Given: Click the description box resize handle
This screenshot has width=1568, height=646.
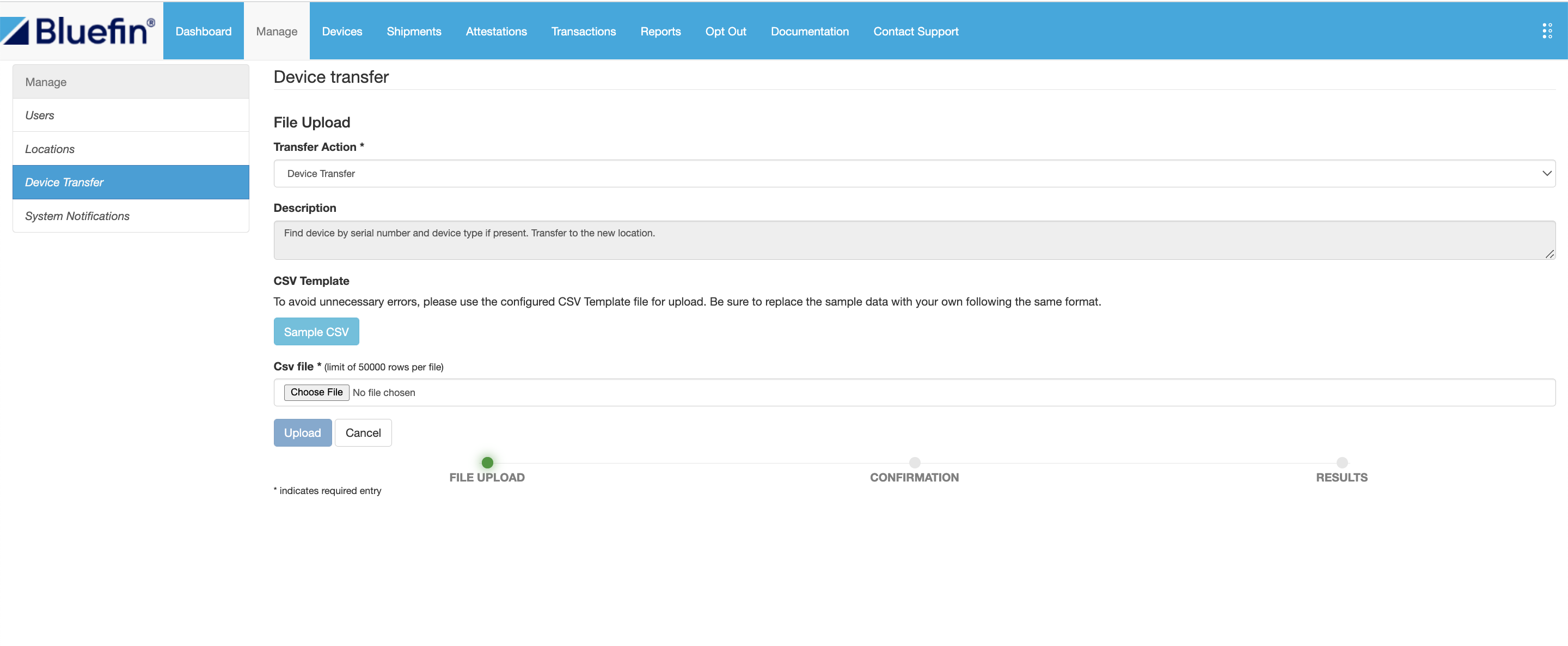Looking at the screenshot, I should [x=1549, y=254].
